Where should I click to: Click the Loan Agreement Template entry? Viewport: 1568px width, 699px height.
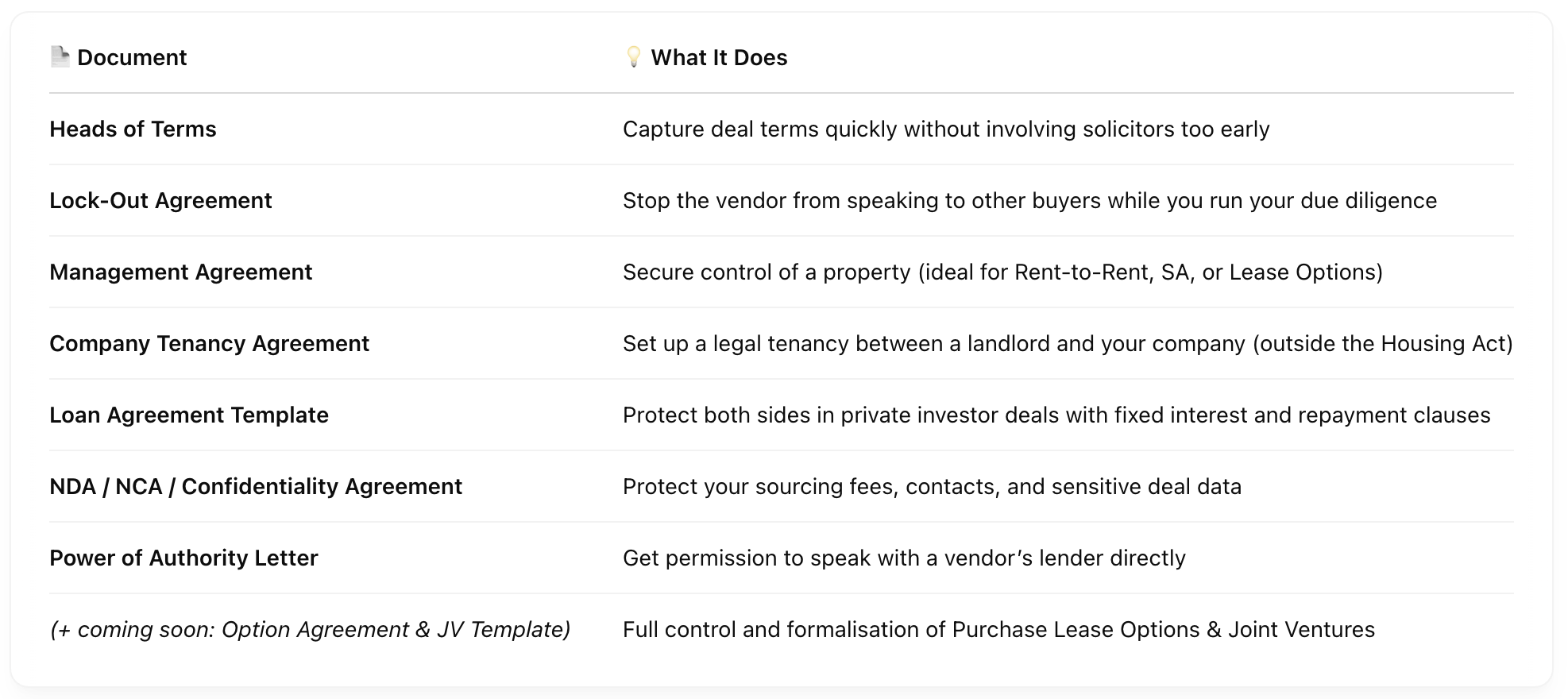click(189, 415)
